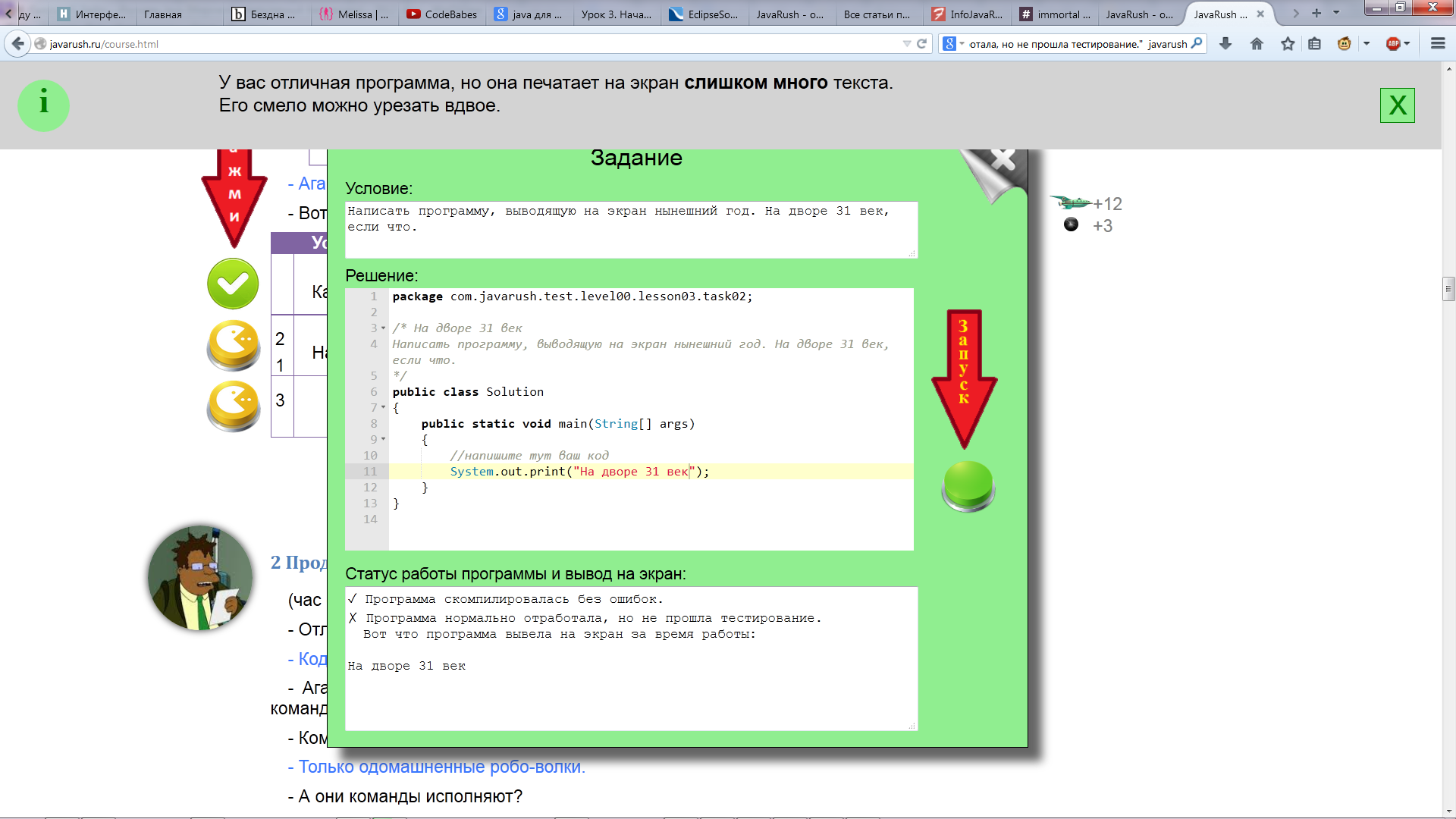Screen dimensions: 1456x819
Task: Go to browser home page icon
Action: (x=1257, y=44)
